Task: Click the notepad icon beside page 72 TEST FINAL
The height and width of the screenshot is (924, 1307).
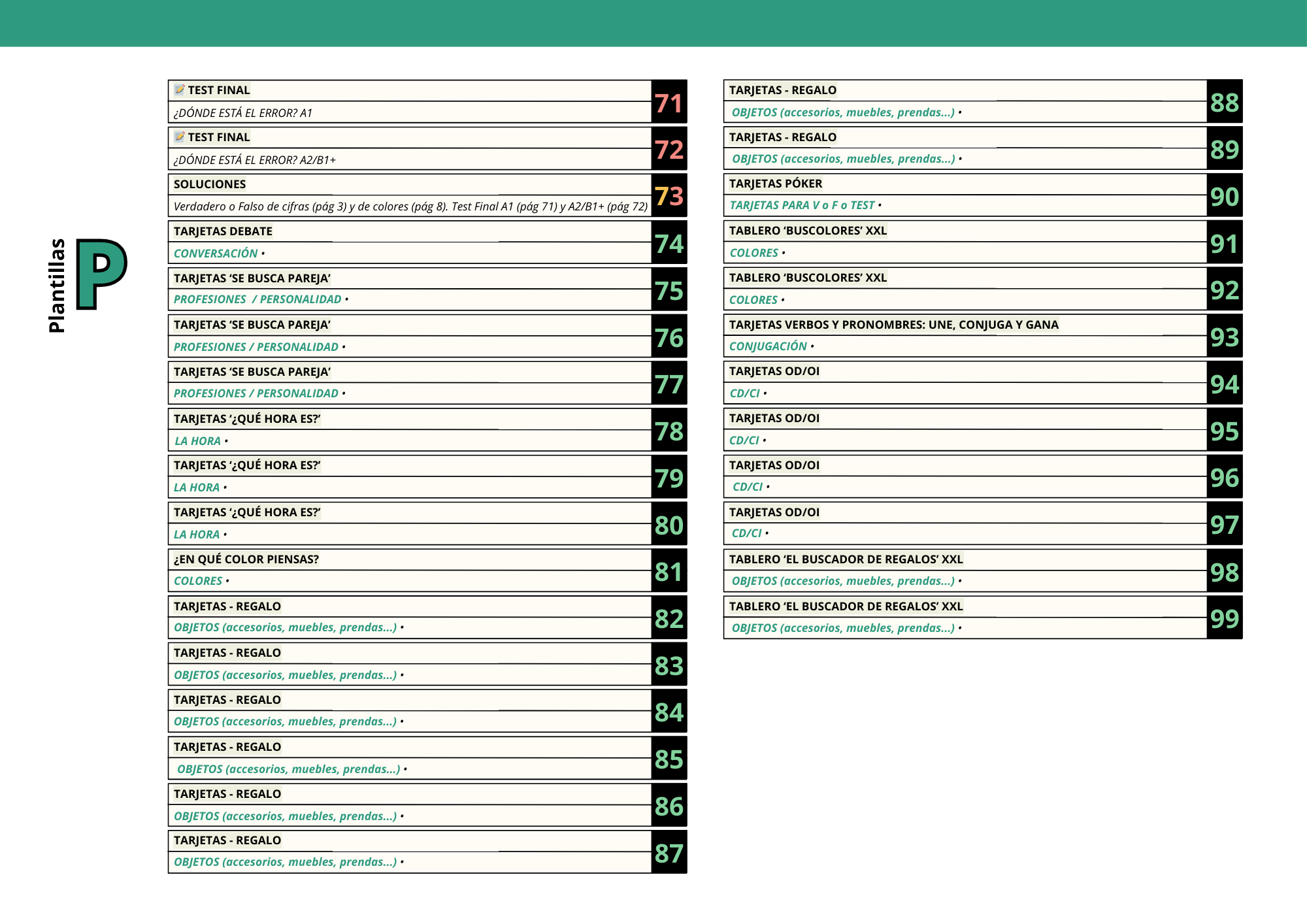Action: point(179,137)
